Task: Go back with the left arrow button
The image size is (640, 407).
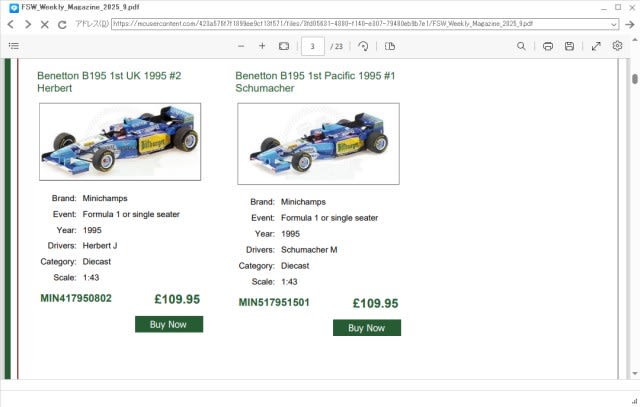Action: coord(11,24)
